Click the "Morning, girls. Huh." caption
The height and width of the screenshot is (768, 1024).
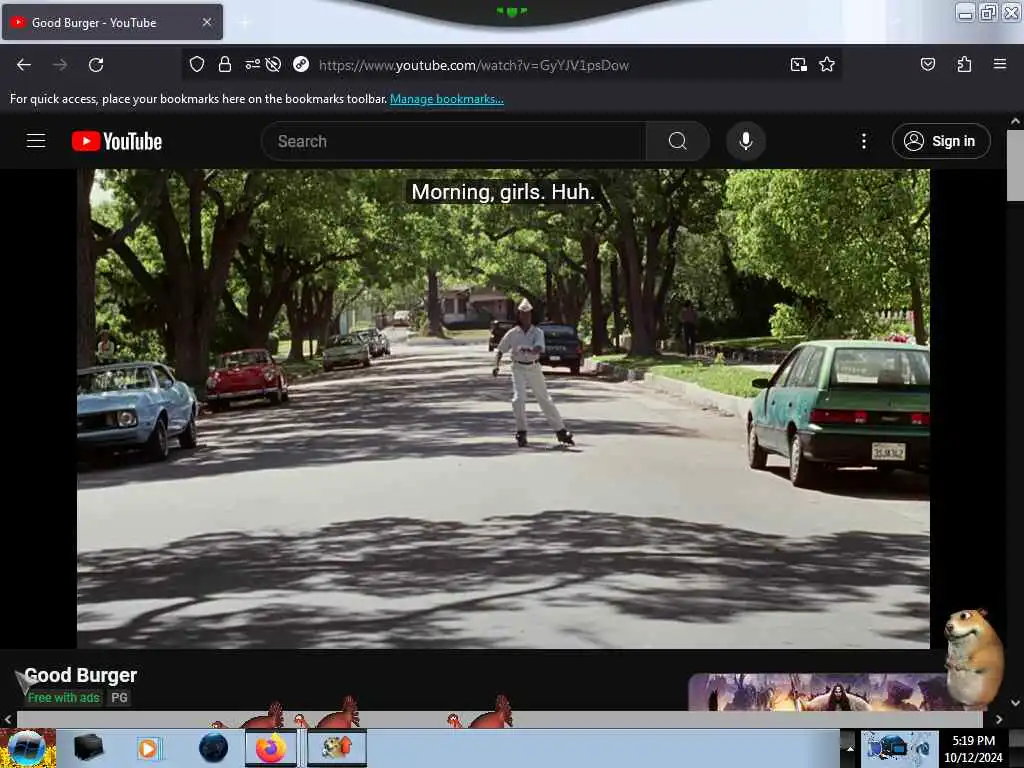(503, 192)
